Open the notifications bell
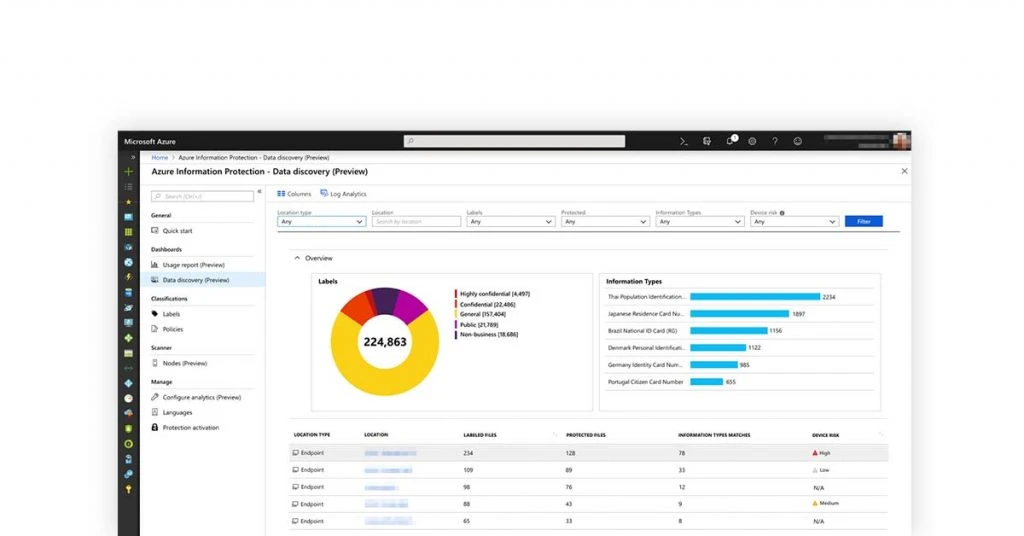Viewport: 1024px width, 536px height. 730,141
